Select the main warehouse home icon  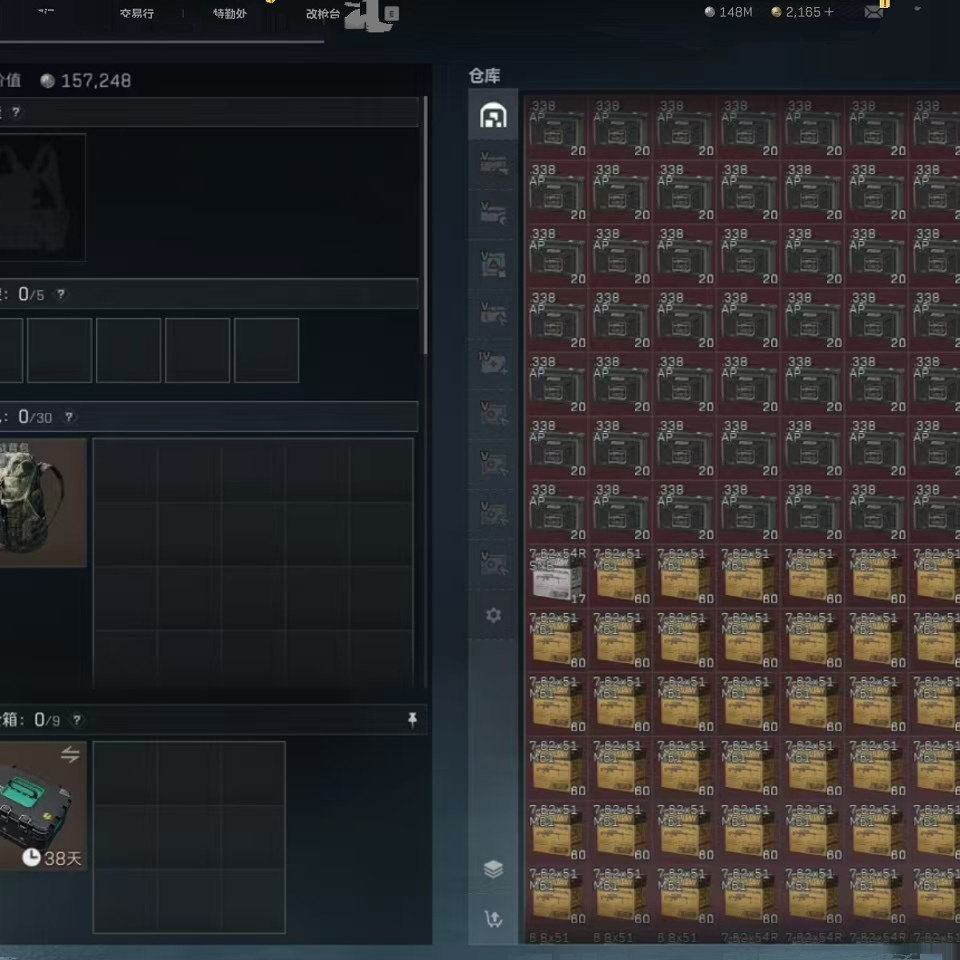pyautogui.click(x=493, y=115)
